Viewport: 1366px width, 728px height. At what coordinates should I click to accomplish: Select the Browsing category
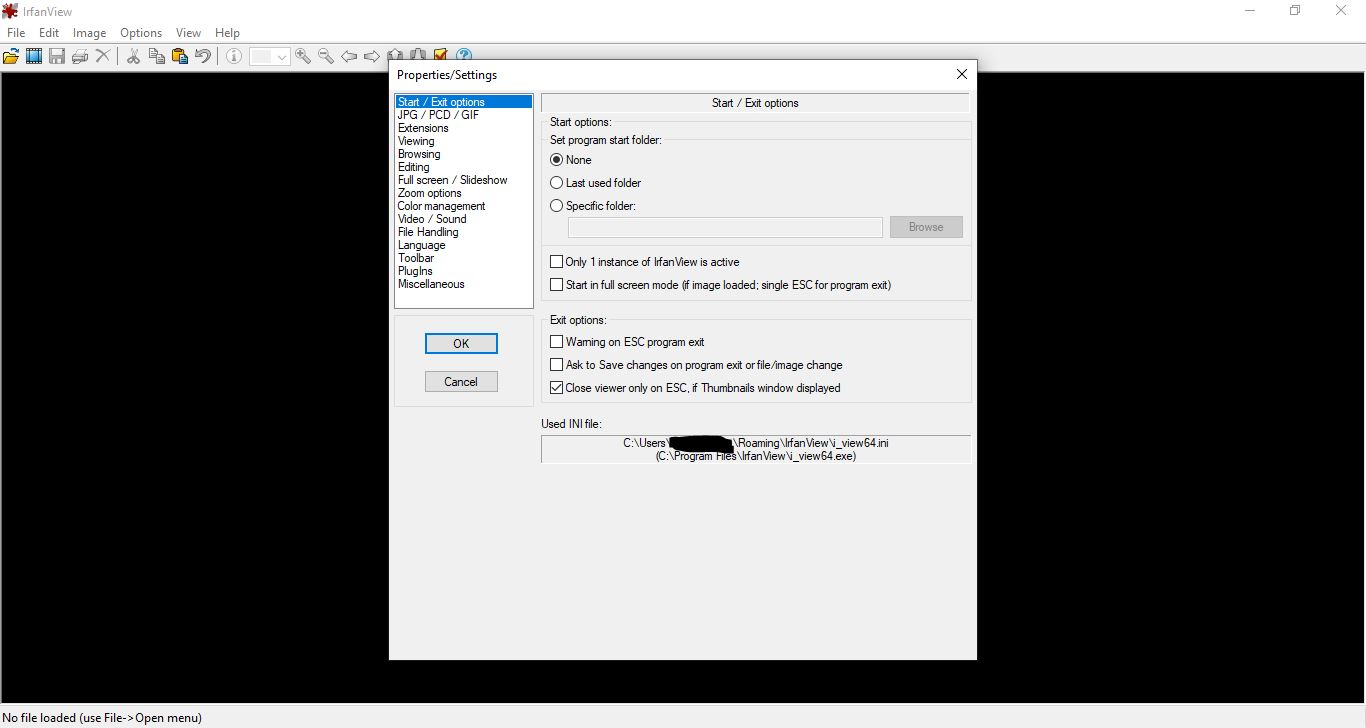point(464,154)
